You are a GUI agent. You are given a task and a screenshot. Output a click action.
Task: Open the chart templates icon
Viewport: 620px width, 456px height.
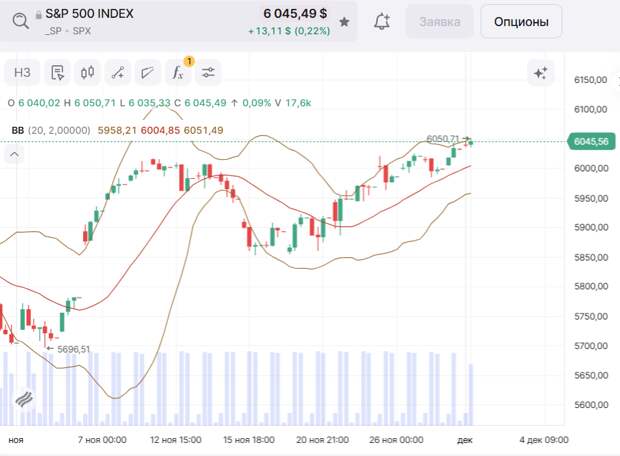coord(57,73)
